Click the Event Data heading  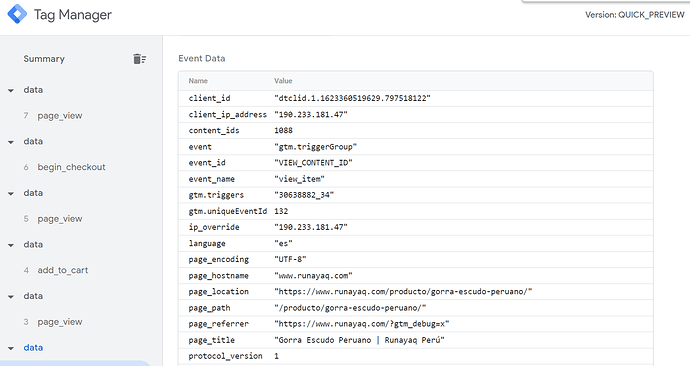pos(202,59)
